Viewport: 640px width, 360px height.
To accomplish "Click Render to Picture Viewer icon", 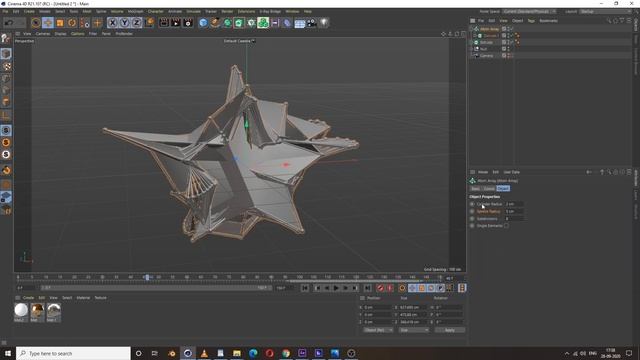I will [176, 23].
